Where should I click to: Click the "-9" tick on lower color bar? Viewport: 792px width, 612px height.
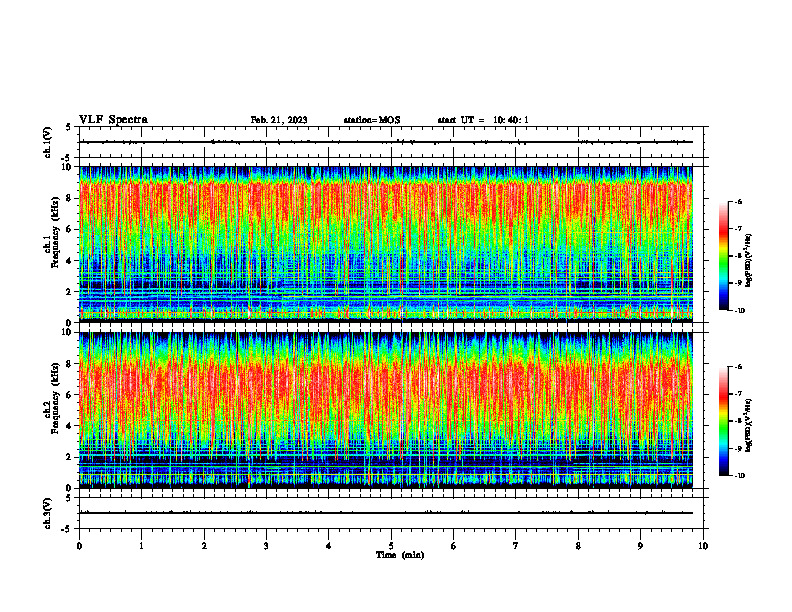738,448
